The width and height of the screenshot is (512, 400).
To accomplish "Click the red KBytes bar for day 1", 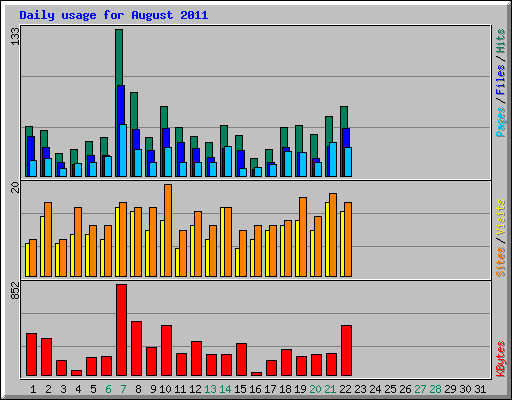I will [32, 354].
